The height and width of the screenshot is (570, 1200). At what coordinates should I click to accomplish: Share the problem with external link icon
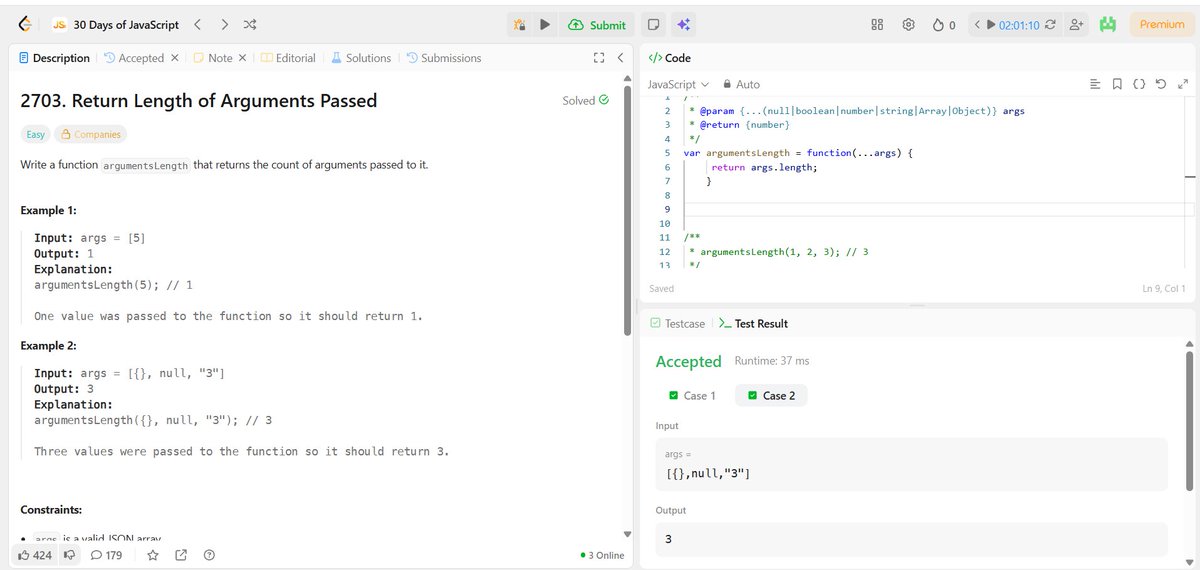(181, 554)
